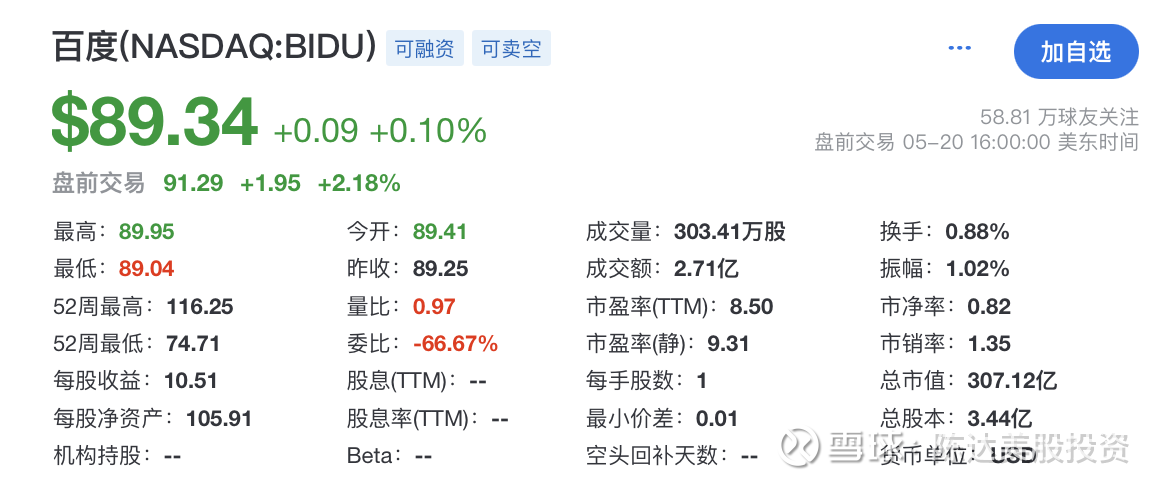The width and height of the screenshot is (1164, 484).
Task: Click the 盘前交易 price 91.29
Action: (x=193, y=183)
